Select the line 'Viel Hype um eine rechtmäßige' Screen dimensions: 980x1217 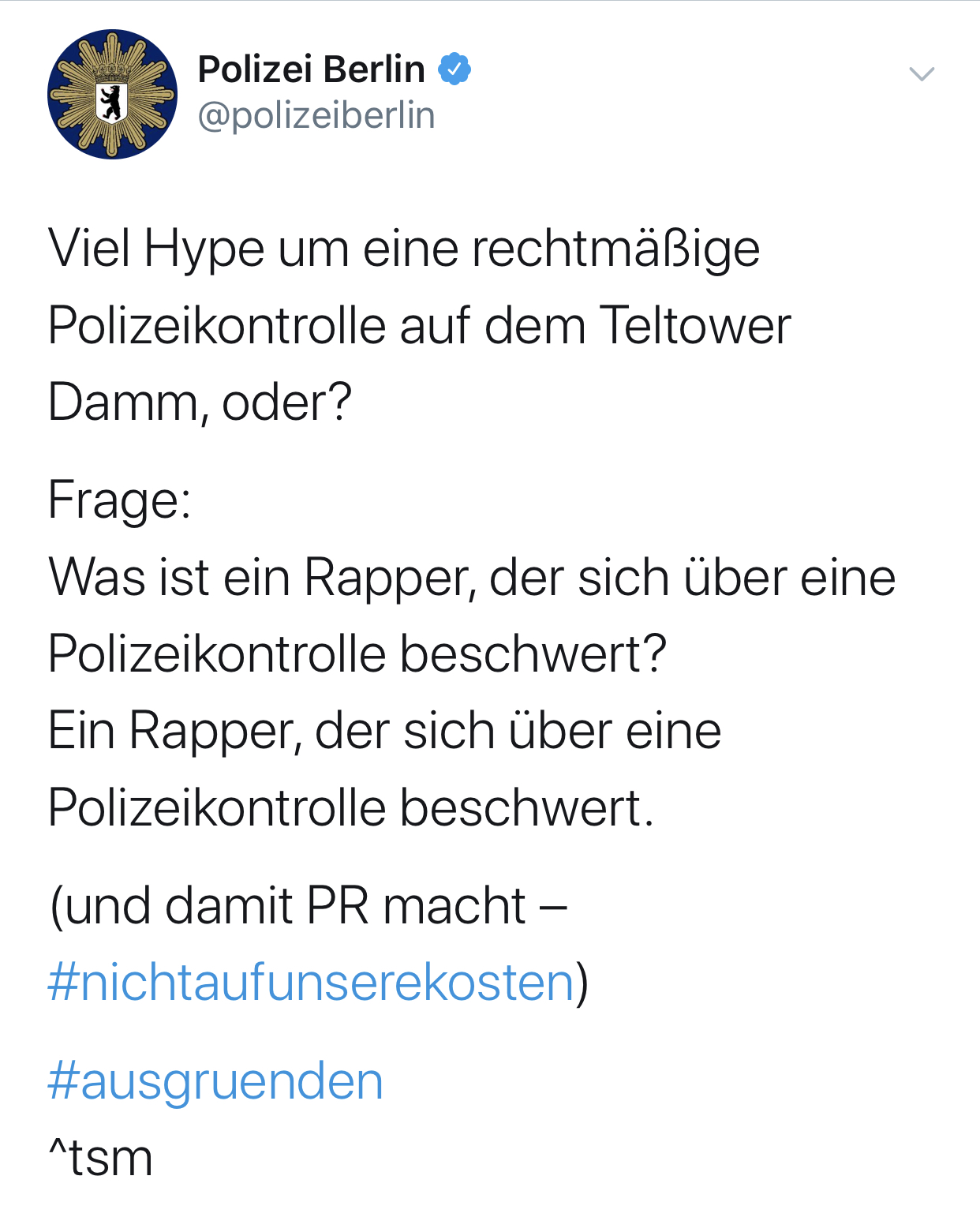pos(404,249)
